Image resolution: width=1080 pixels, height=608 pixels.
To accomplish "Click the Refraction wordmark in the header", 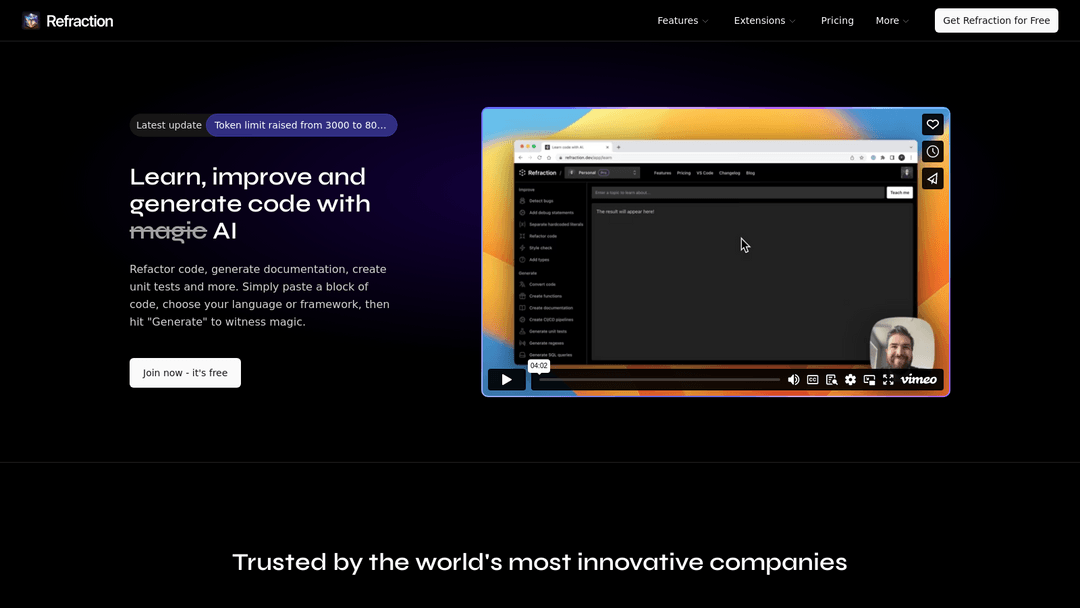I will pos(79,21).
